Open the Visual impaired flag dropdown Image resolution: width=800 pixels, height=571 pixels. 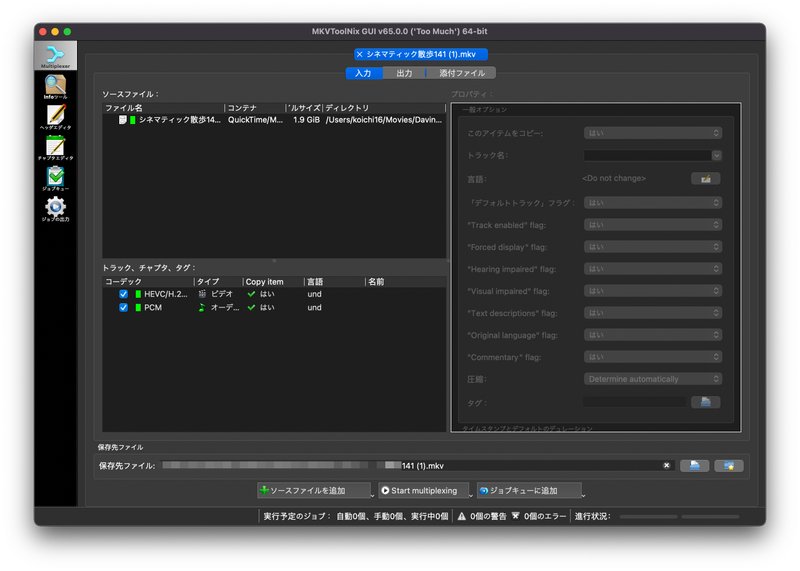[x=653, y=291]
